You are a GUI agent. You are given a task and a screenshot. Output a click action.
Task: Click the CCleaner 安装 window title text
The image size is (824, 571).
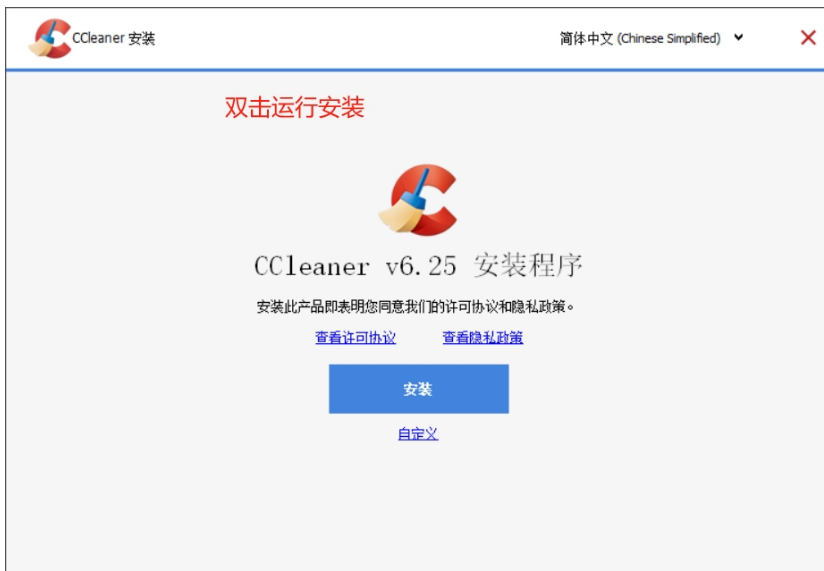click(x=114, y=38)
